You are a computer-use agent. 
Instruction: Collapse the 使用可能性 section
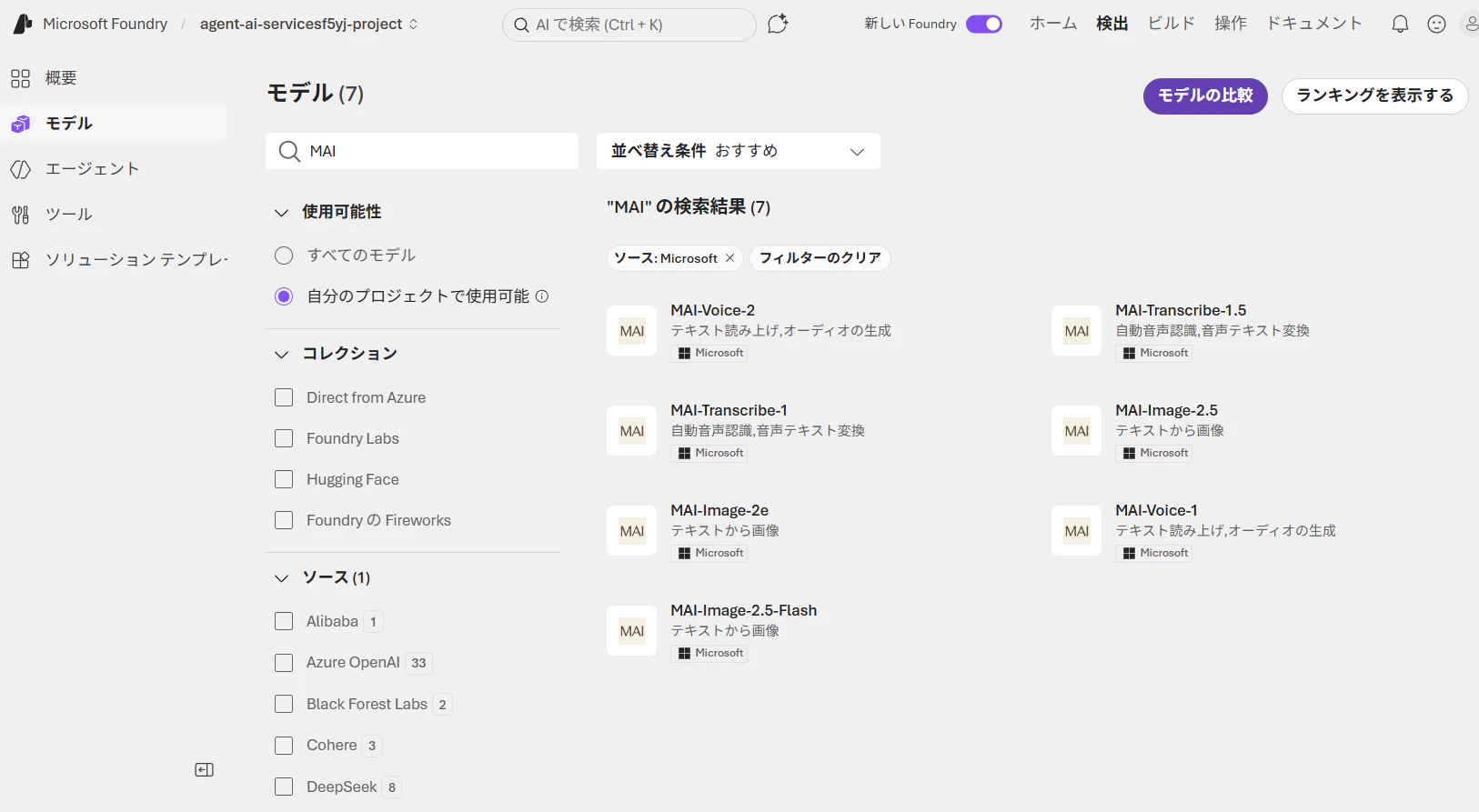click(281, 213)
